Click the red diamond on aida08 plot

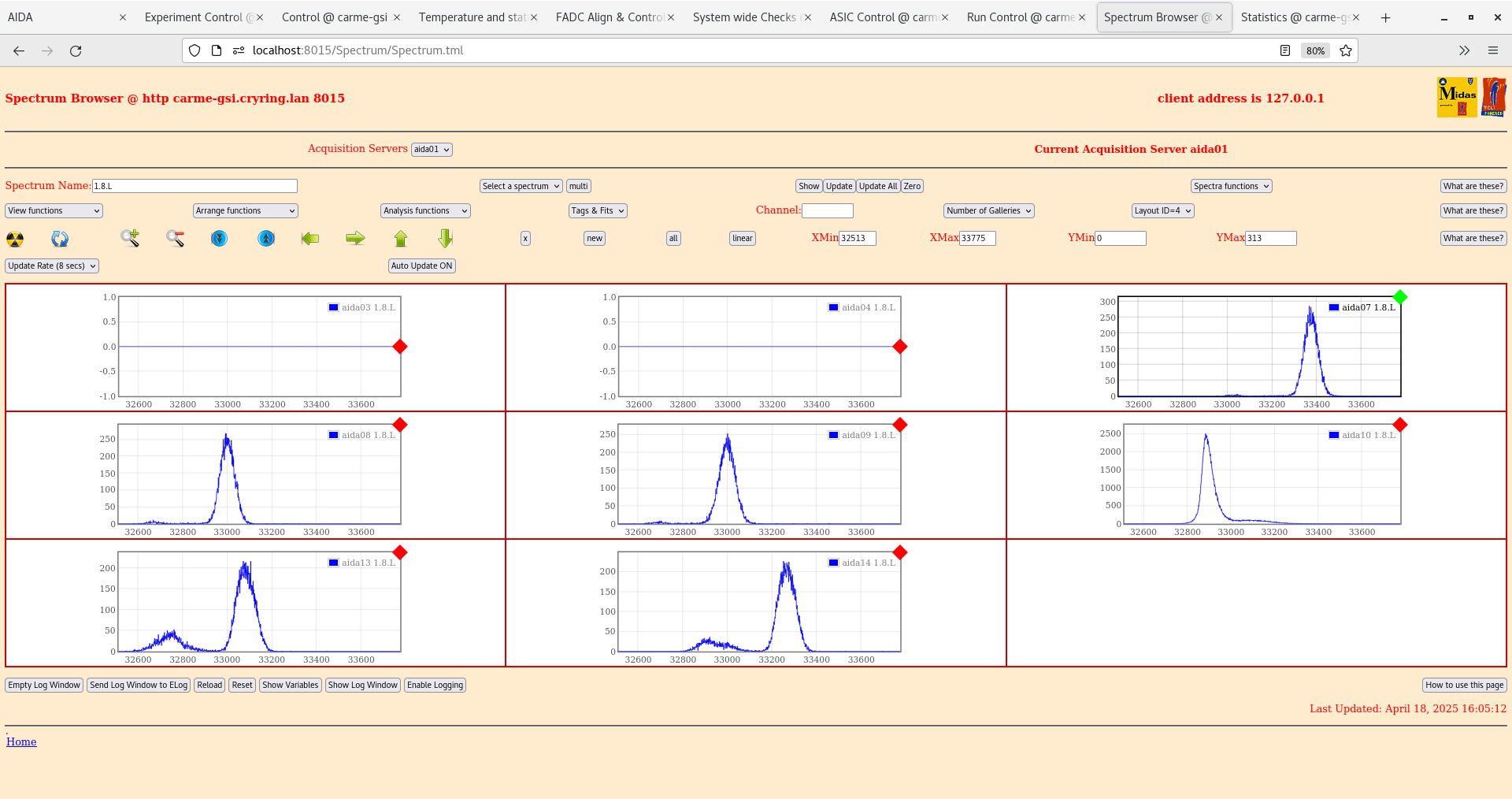400,425
